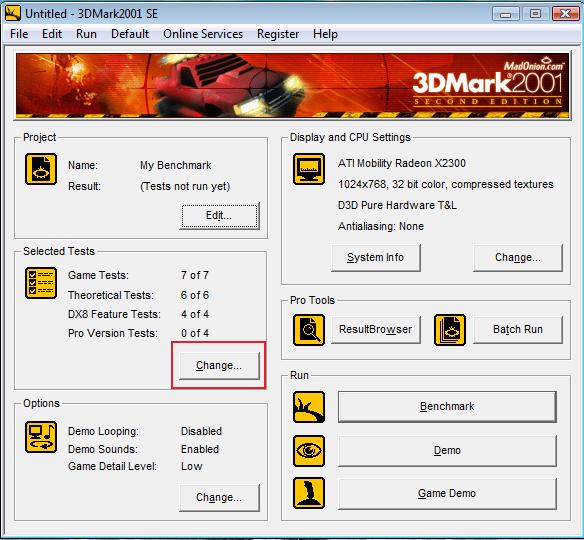Click the Demo eye icon

(309, 451)
